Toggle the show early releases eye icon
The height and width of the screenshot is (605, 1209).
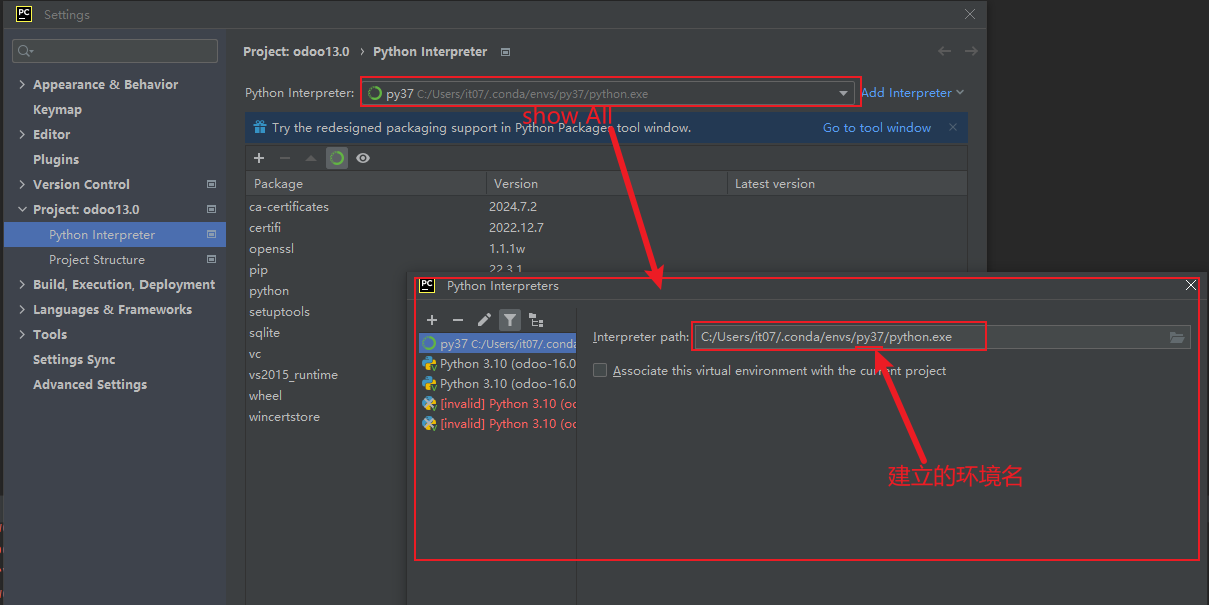pos(363,158)
